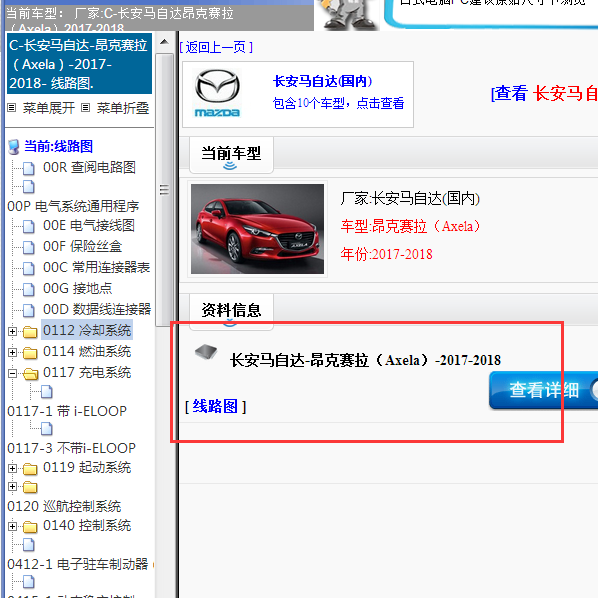This screenshot has width=598, height=598.
Task: Open 0117-3 不带i-ELOOP entry
Action: click(x=71, y=448)
